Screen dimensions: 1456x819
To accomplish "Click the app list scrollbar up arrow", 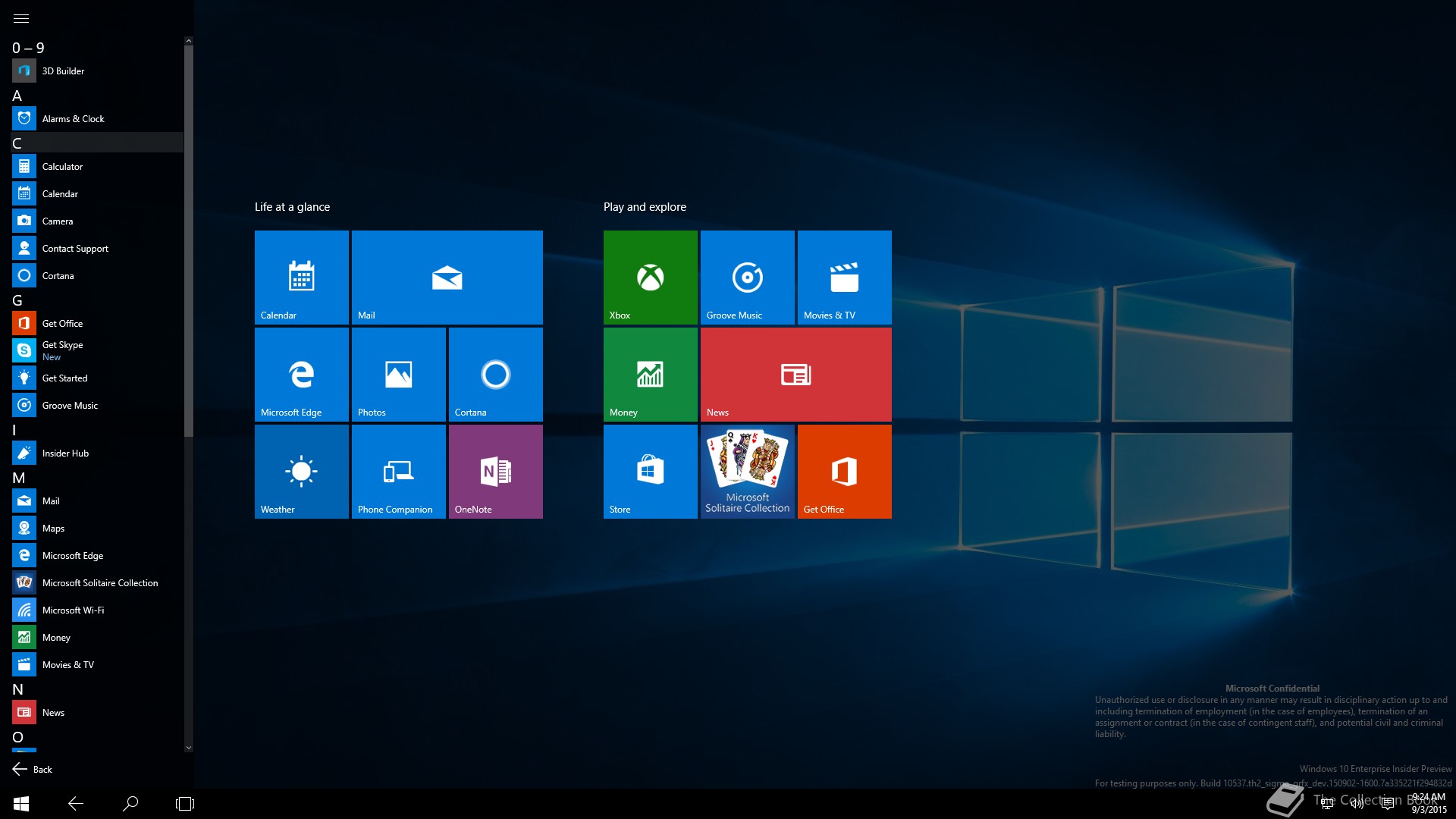I will click(189, 41).
